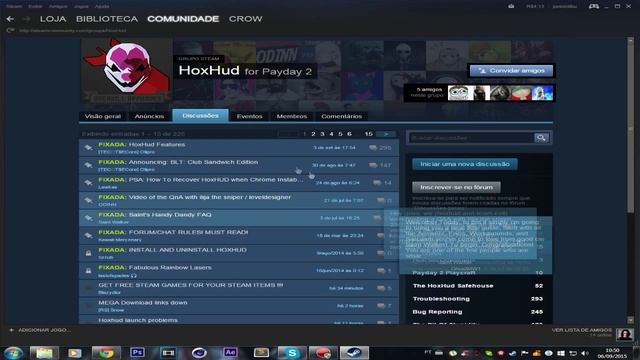The width and height of the screenshot is (640, 360).
Task: Click the taskbar clock and date
Action: [612, 353]
